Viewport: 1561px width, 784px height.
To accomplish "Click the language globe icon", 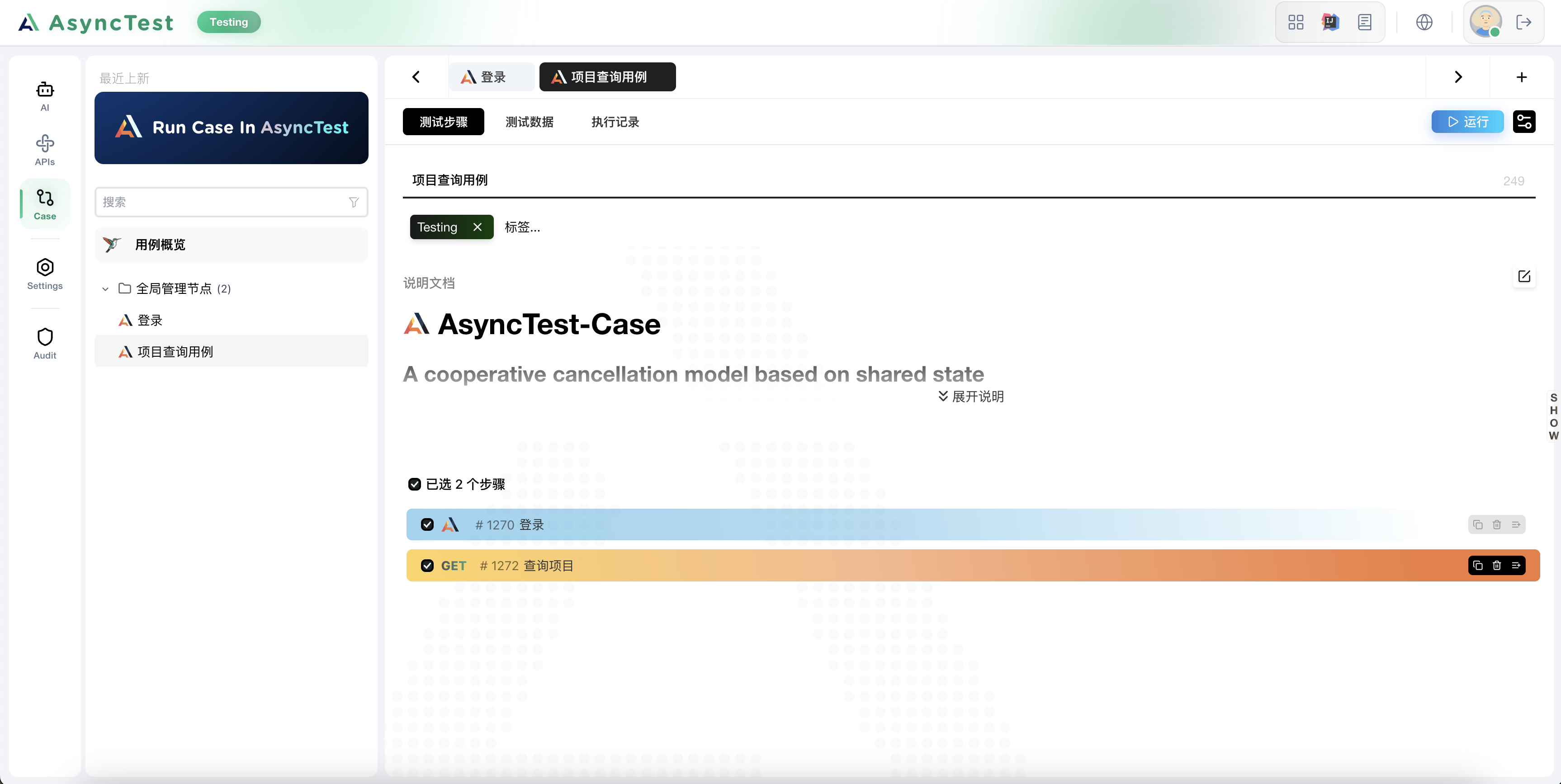I will (x=1424, y=23).
